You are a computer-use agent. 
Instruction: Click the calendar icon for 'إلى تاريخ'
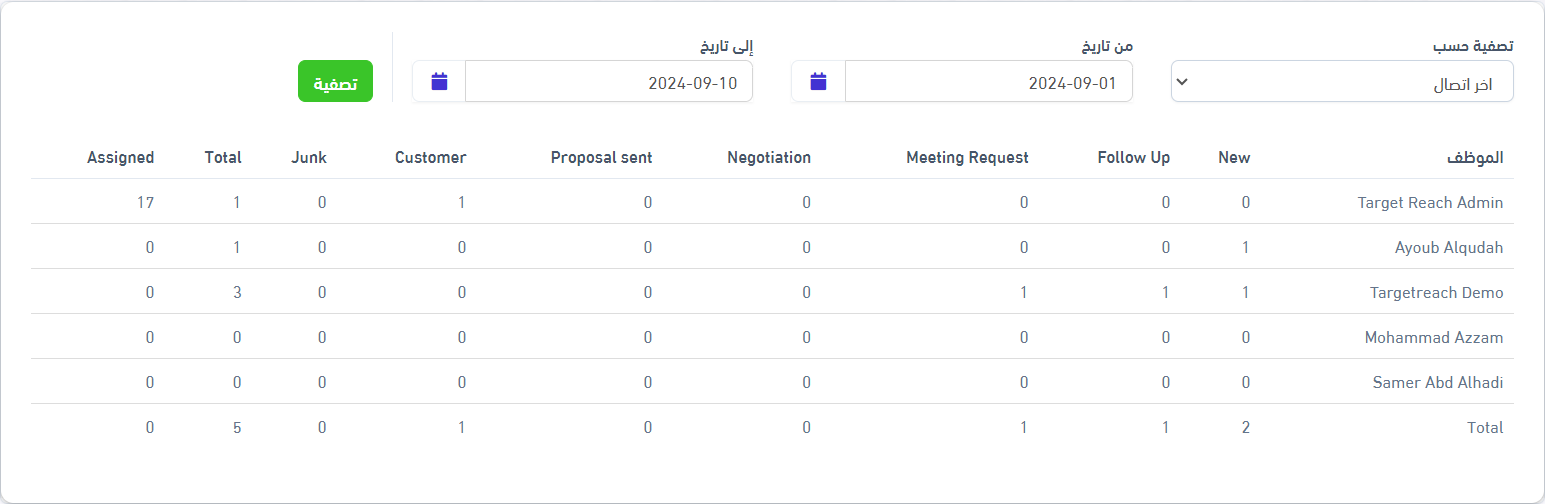click(439, 82)
